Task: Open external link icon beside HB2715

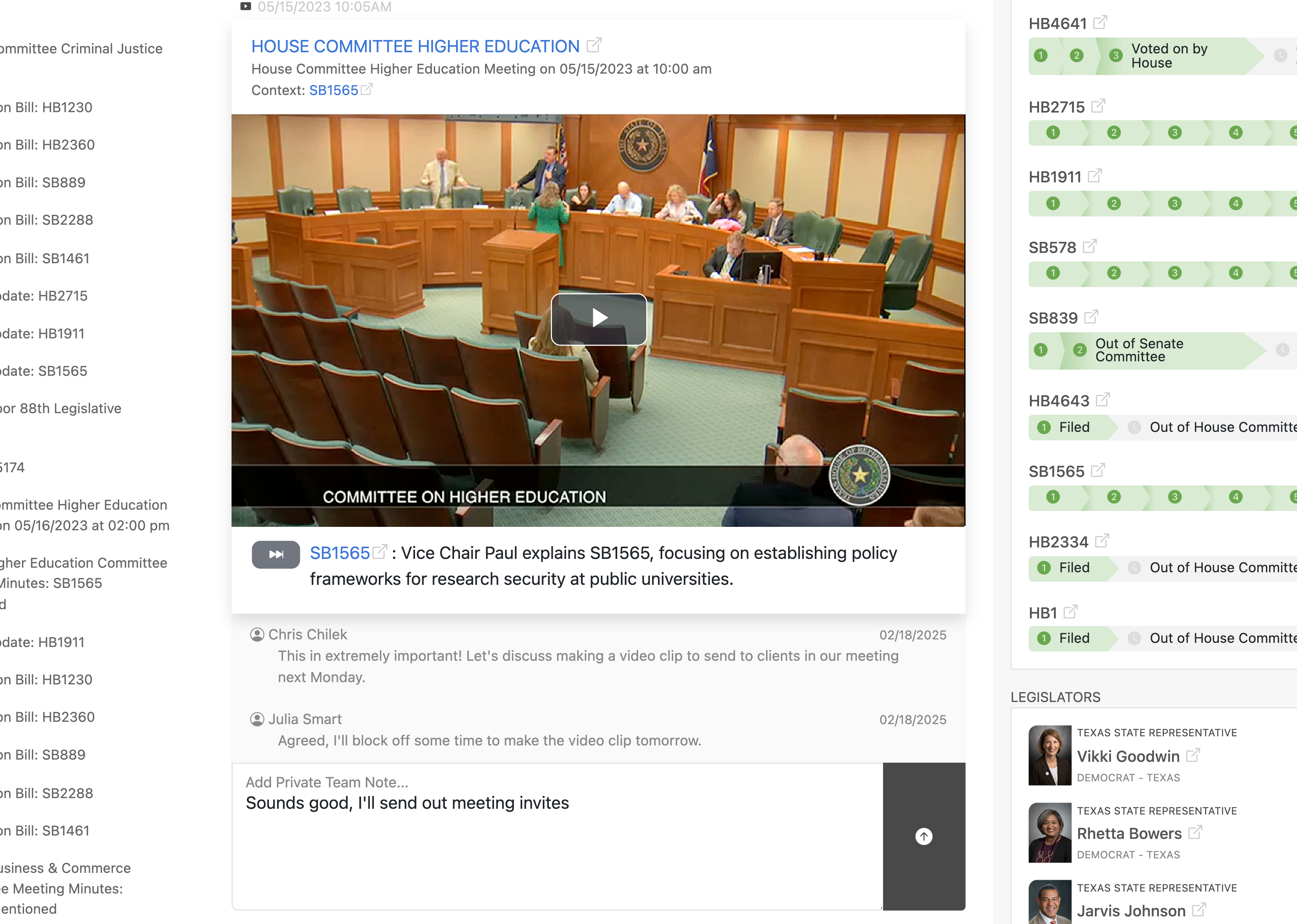Action: point(1098,106)
